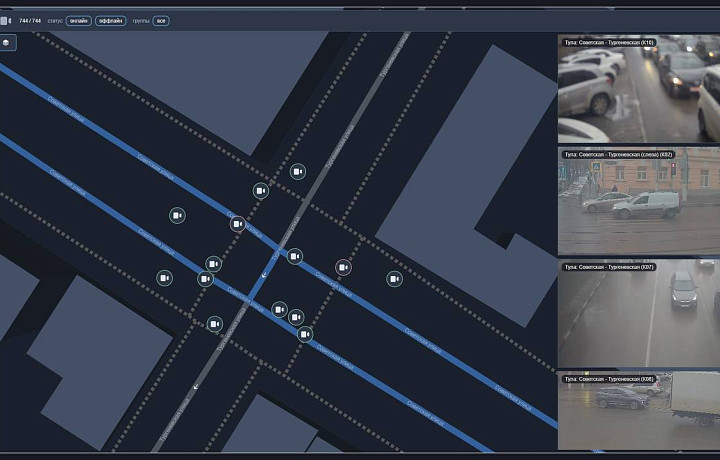Click the camera marker directly below-left of the topmost one
The image size is (720, 460).
(260, 191)
